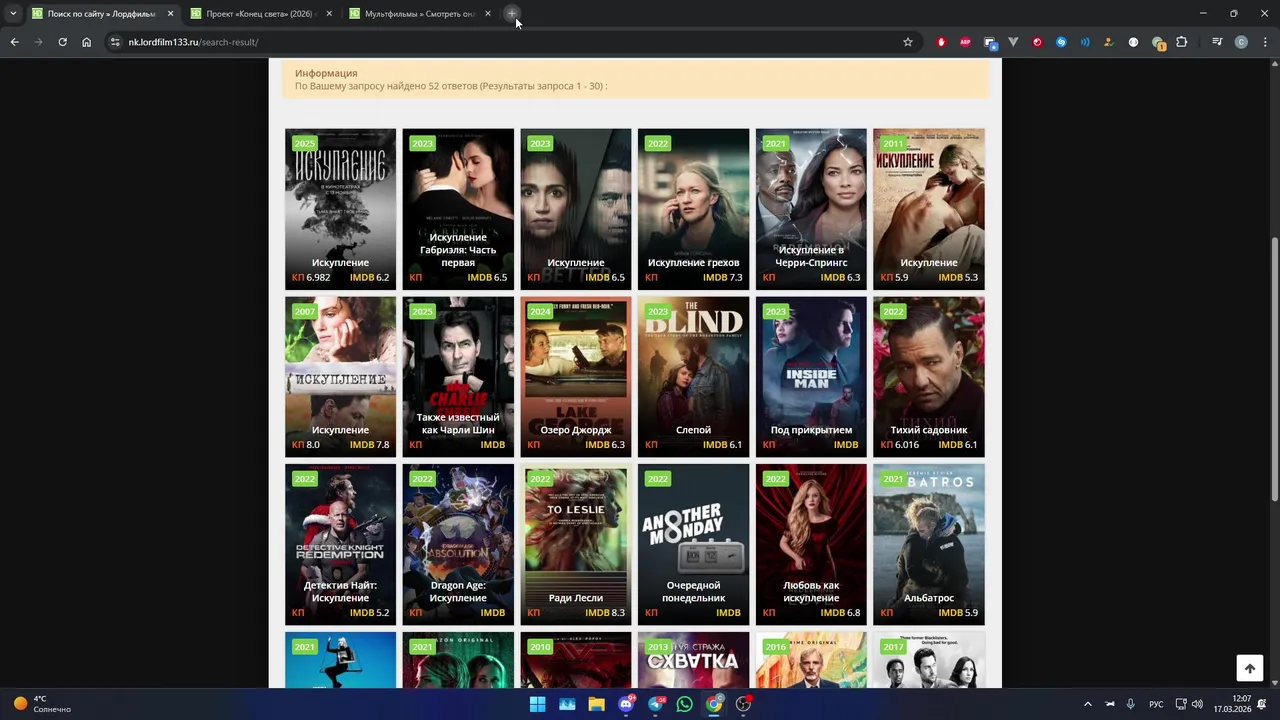Open the tab search dropdown arrow

coord(13,14)
